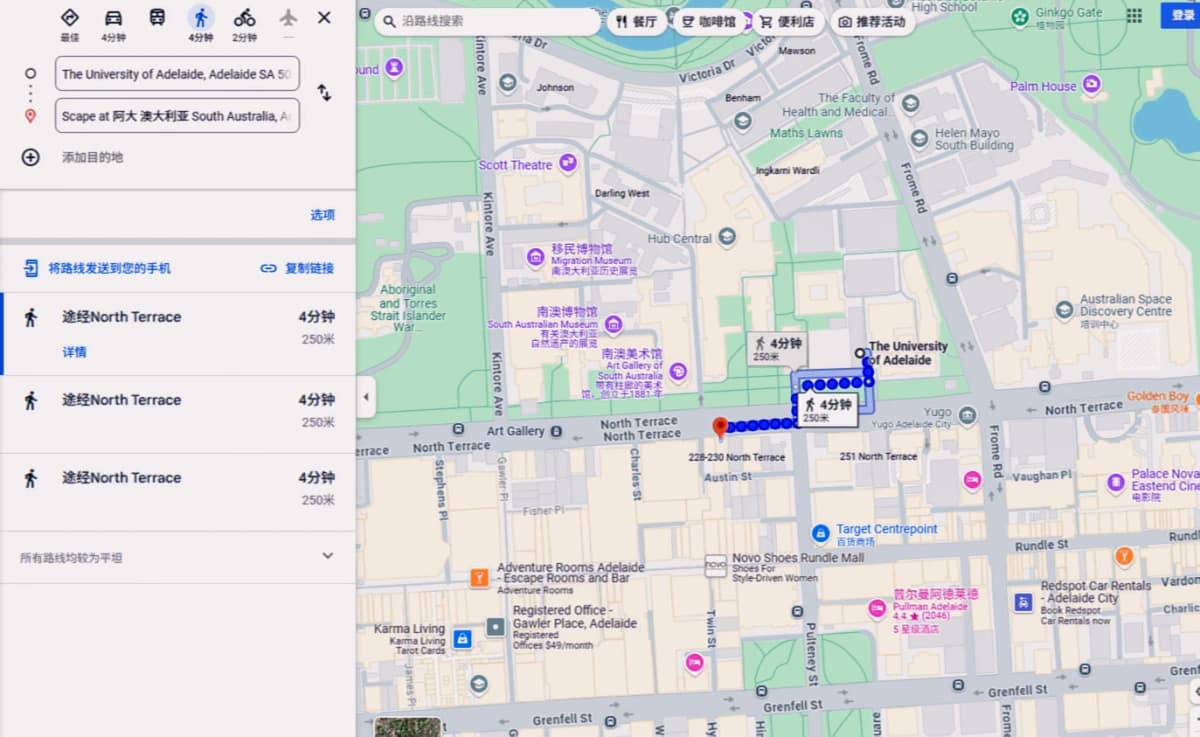The image size is (1200, 737).
Task: Click the add destination plus icon
Action: [31, 157]
